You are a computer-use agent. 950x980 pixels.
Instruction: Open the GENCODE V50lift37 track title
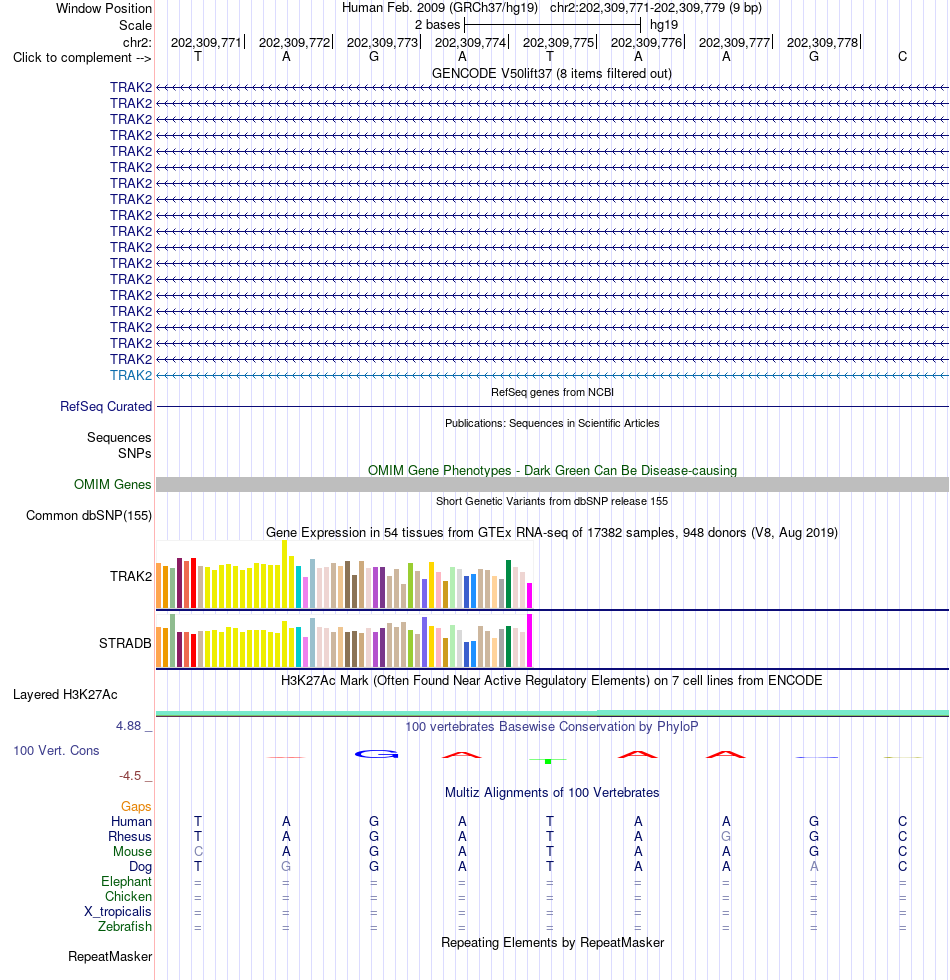(552, 74)
